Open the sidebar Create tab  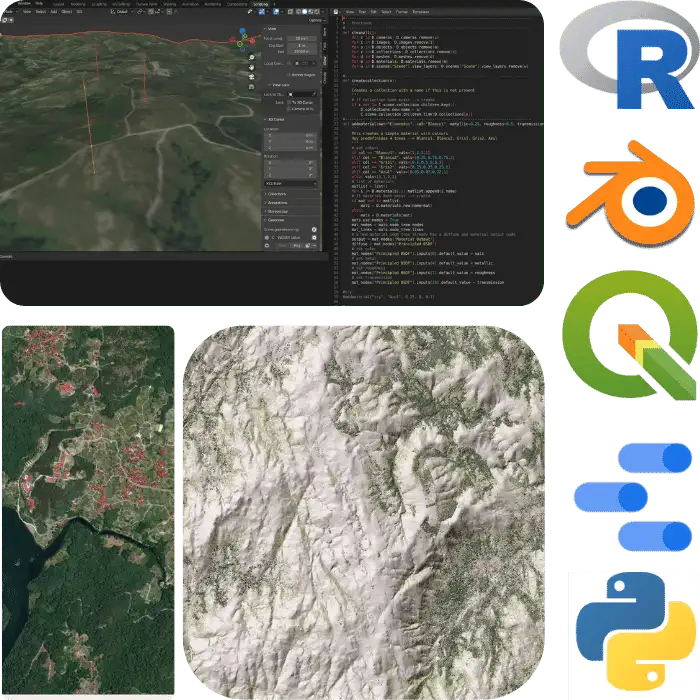[x=325, y=77]
